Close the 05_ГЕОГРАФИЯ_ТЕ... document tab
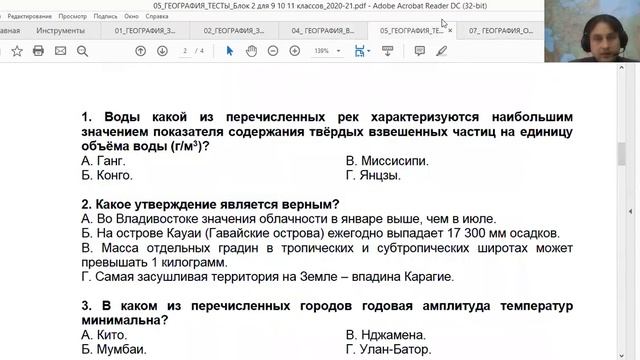640x360 pixels. click(450, 31)
